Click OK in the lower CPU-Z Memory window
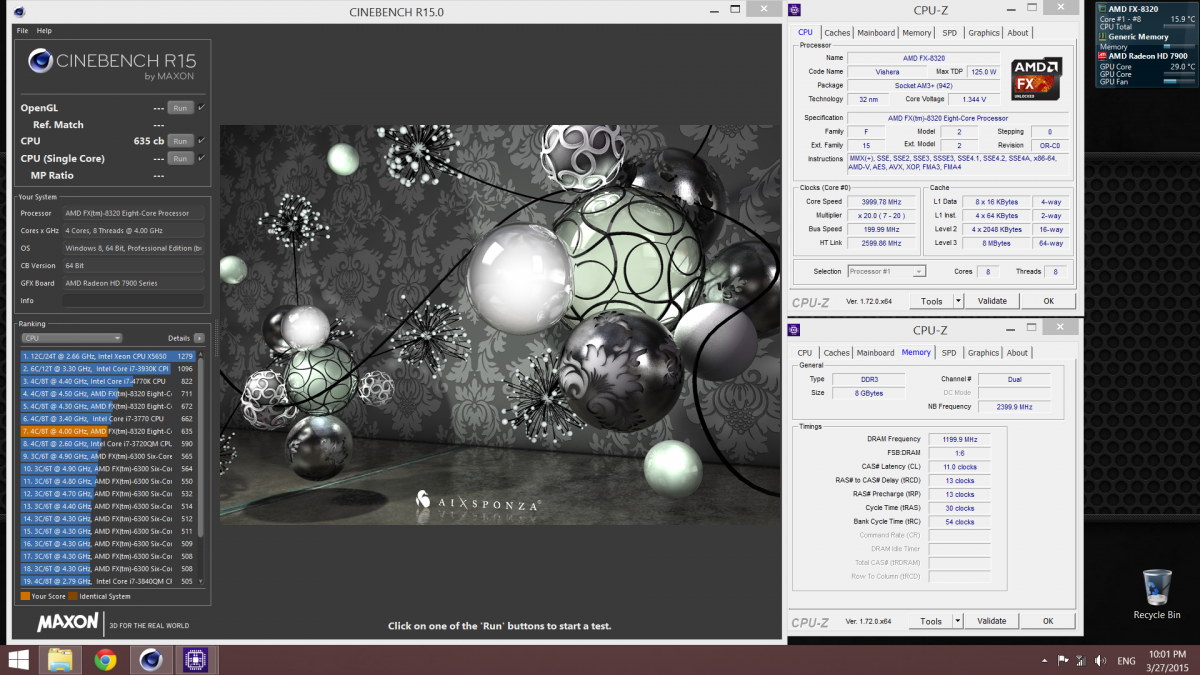Image resolution: width=1200 pixels, height=675 pixels. 1048,621
